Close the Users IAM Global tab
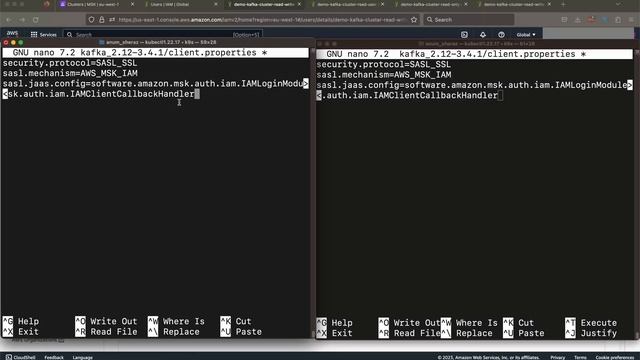 tap(216, 4)
